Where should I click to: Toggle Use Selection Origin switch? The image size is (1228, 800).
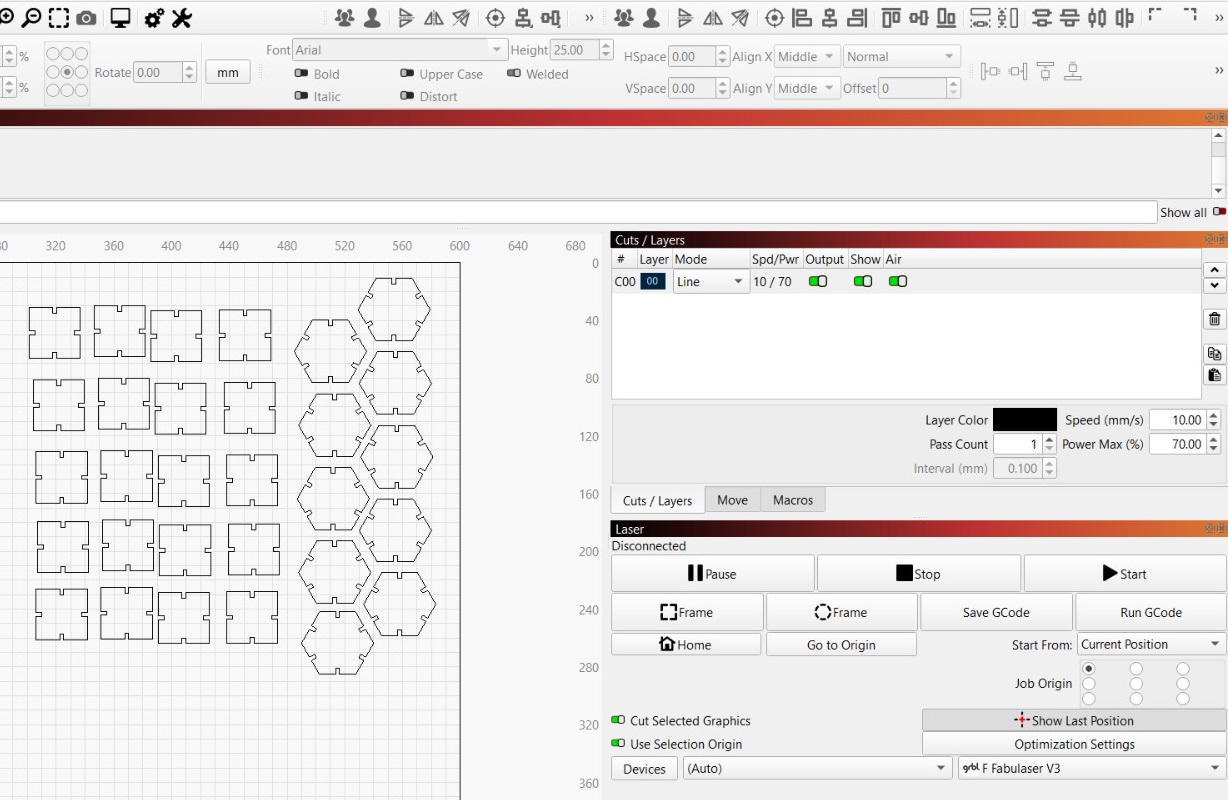pyautogui.click(x=619, y=744)
